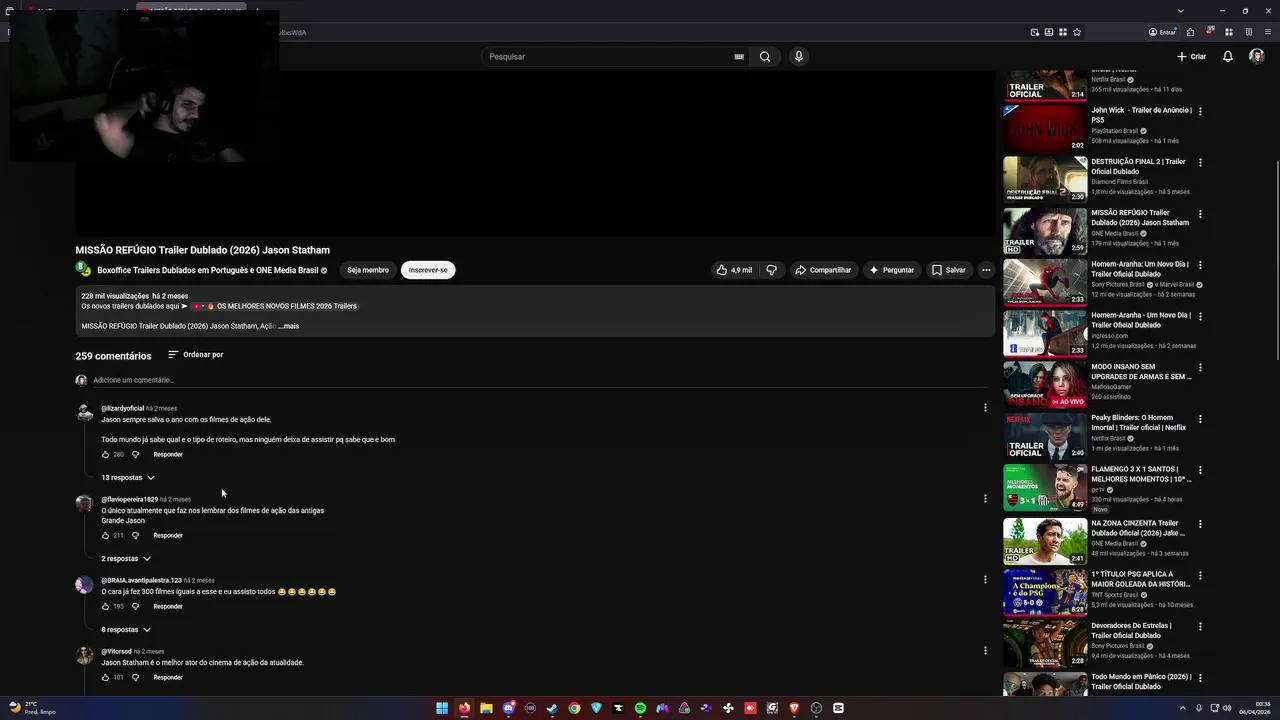Click the Perguntar button
The width and height of the screenshot is (1280, 720).
(891, 270)
